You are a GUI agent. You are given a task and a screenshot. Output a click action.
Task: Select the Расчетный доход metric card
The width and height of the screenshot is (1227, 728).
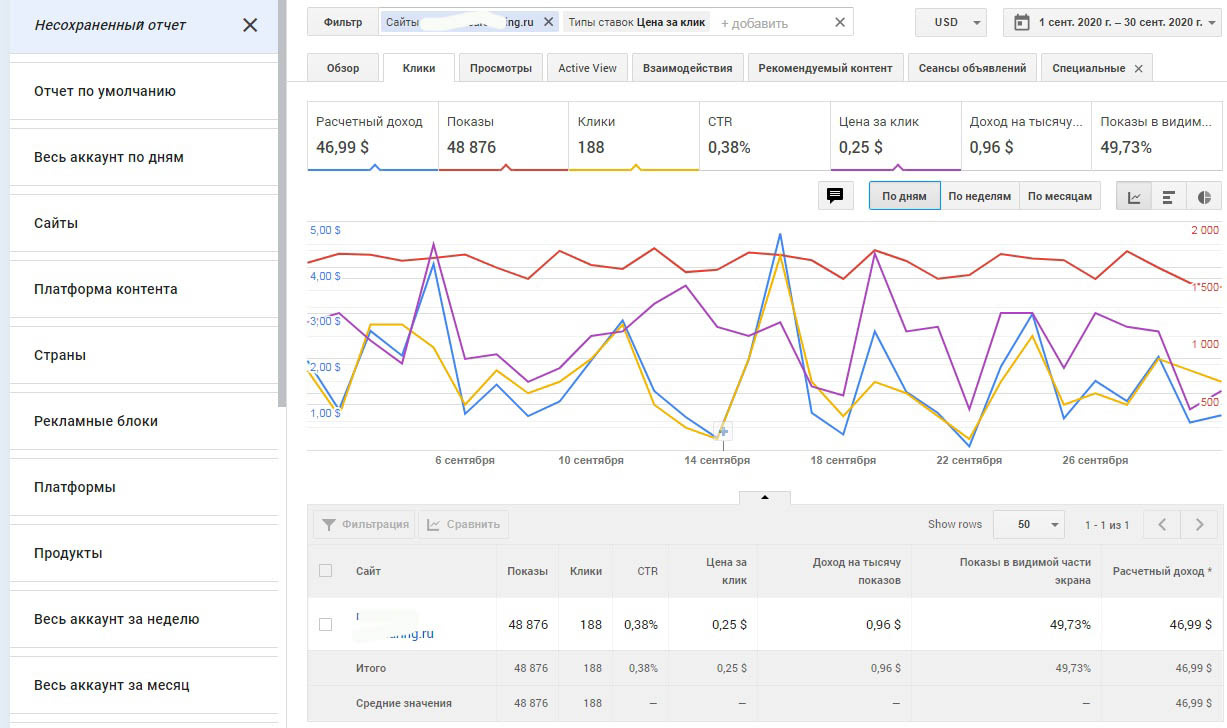372,135
